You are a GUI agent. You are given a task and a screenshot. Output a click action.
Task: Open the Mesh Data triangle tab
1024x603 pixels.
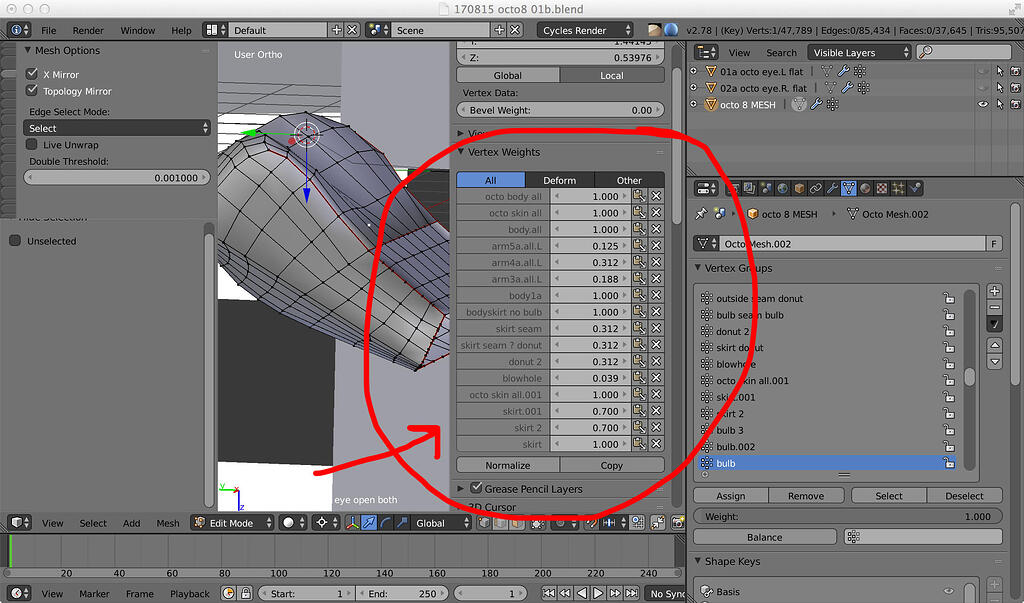[x=848, y=189]
